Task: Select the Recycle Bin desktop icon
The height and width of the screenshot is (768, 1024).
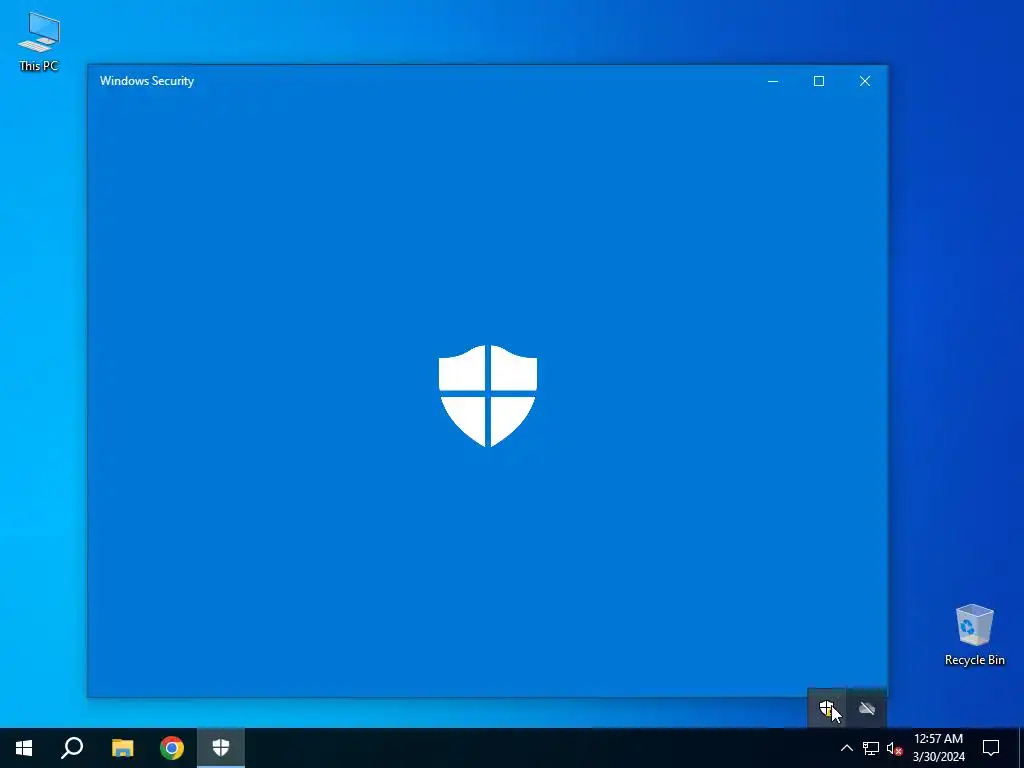Action: (974, 635)
